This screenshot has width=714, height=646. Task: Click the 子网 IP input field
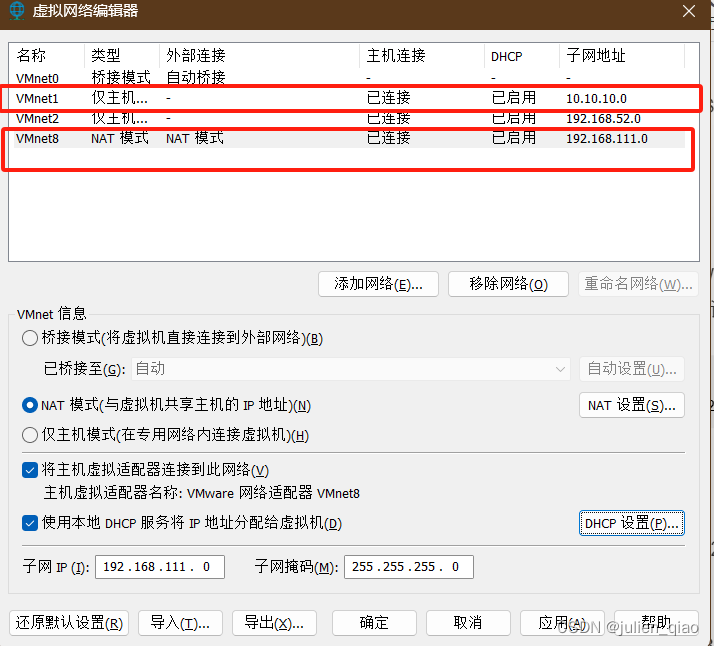pos(160,567)
